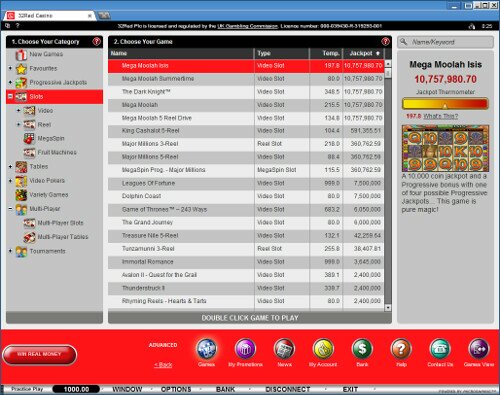Open the Help question mark icon
Viewport: 500px width, 395px height.
(x=401, y=349)
